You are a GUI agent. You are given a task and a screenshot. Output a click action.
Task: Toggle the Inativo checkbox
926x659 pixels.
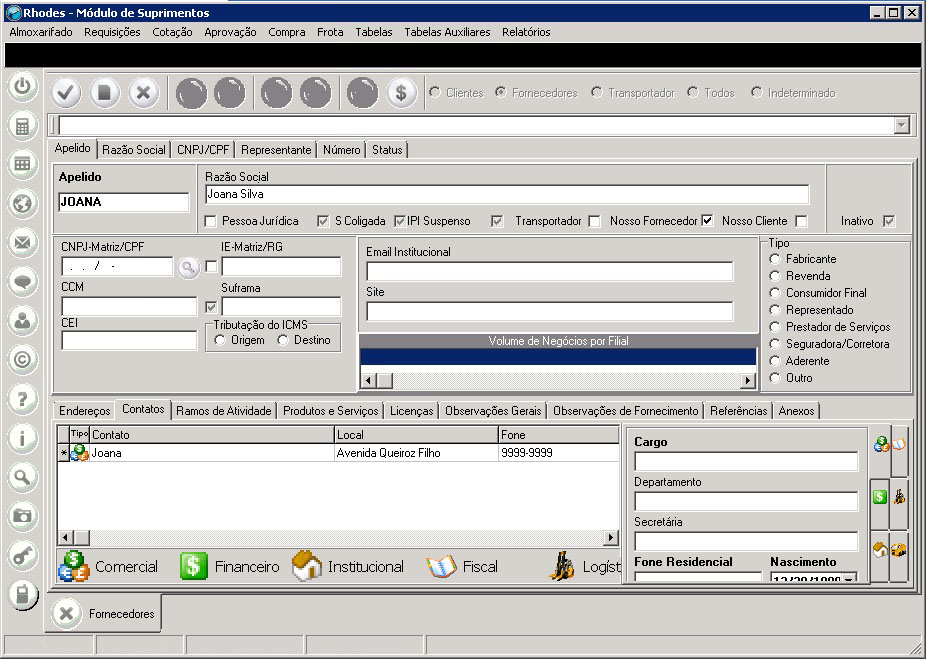pyautogui.click(x=889, y=221)
